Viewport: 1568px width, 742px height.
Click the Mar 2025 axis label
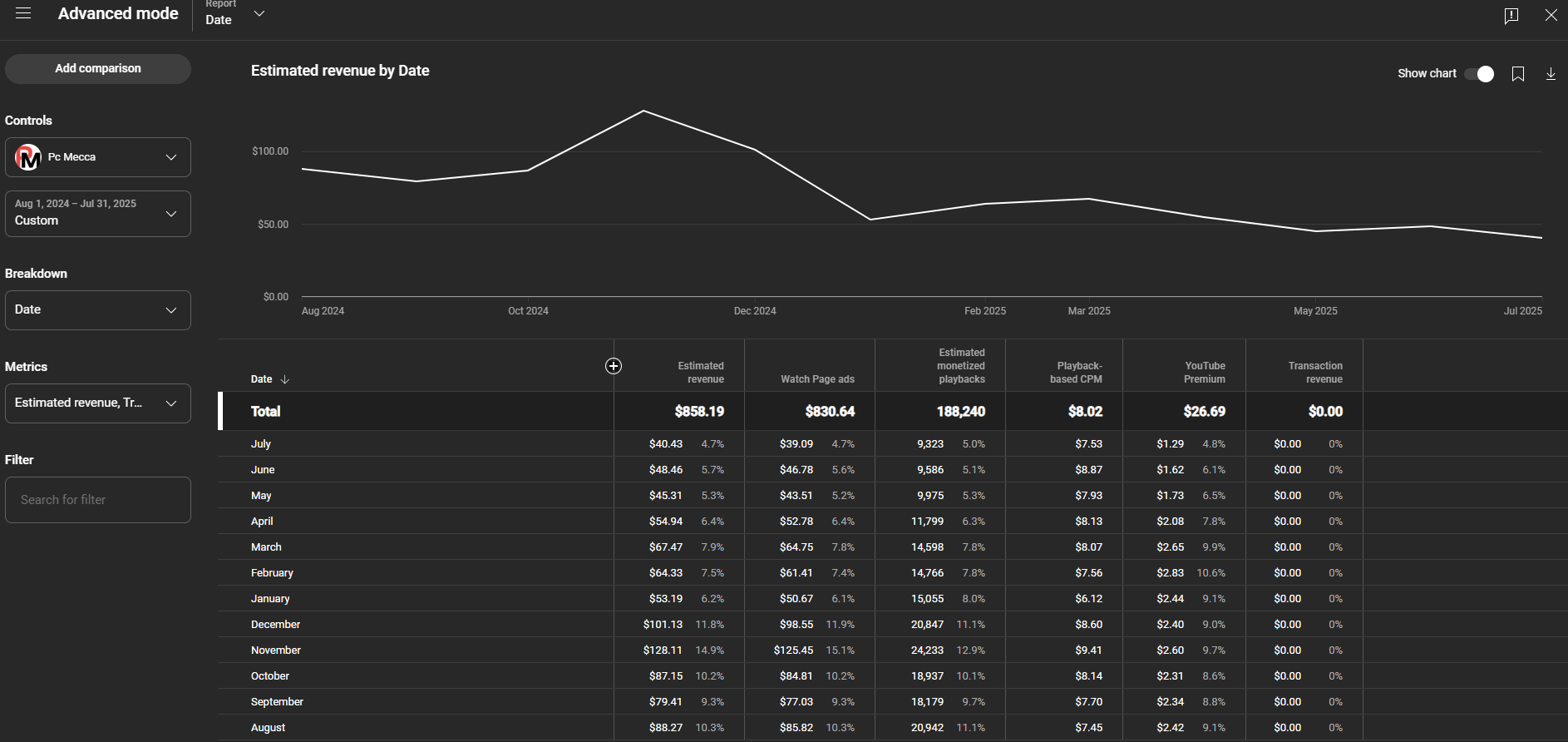(x=1089, y=311)
